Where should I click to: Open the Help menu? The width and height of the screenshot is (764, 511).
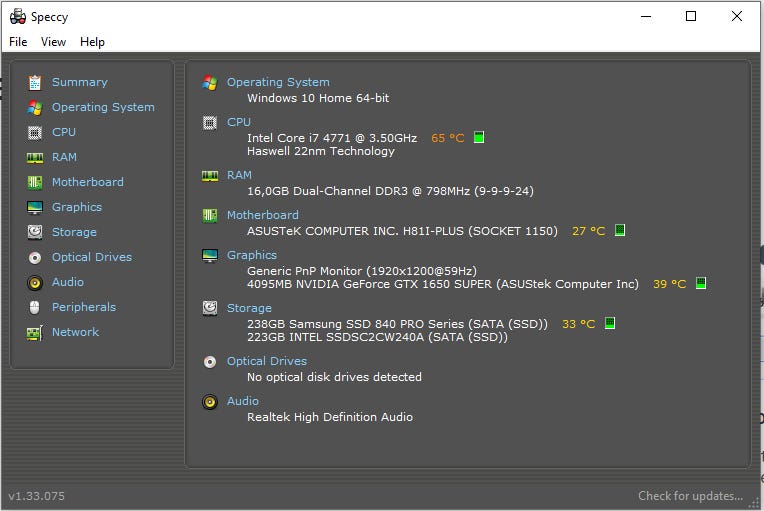pos(92,42)
